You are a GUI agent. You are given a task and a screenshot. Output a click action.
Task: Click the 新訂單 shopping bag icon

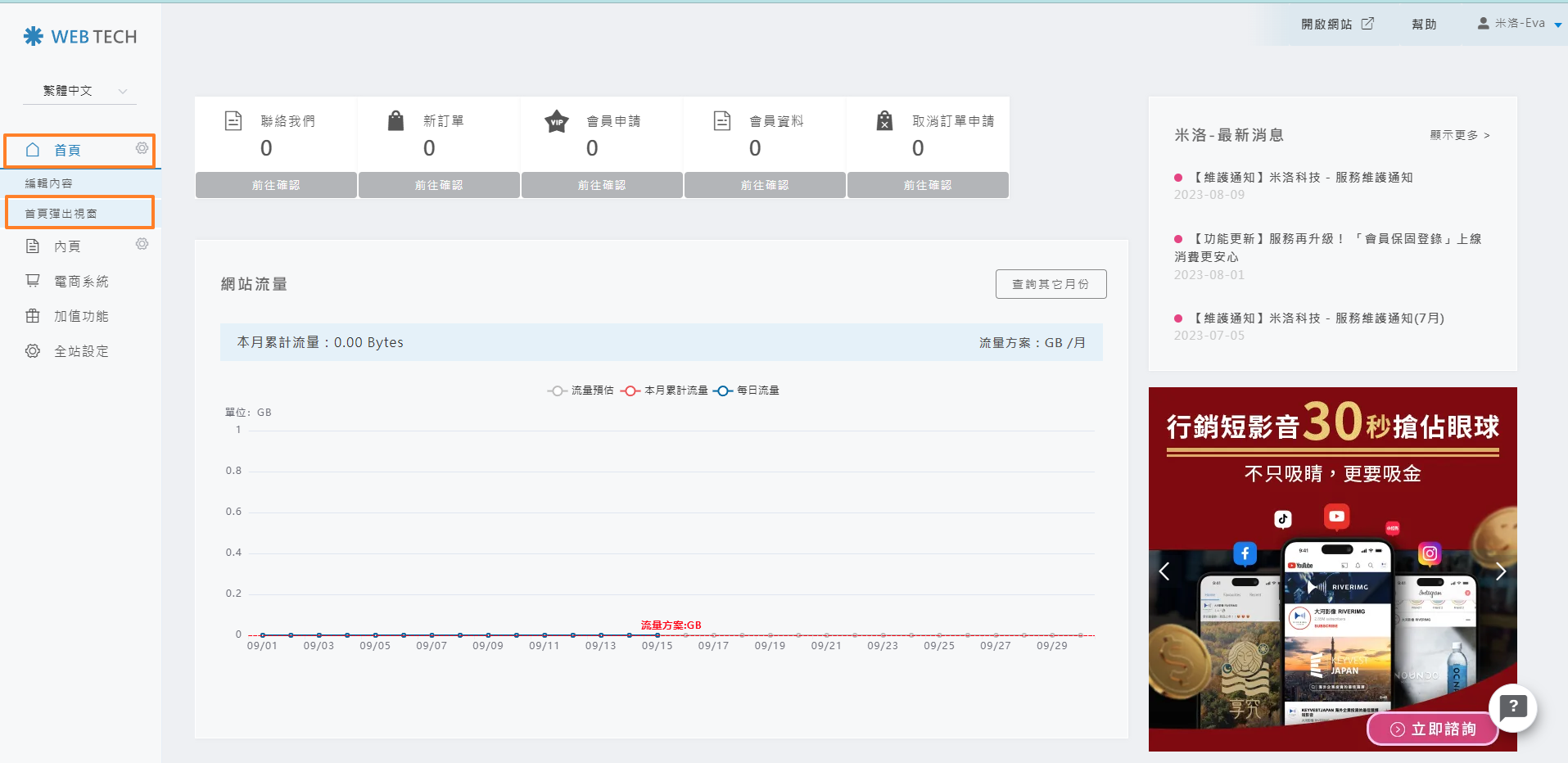tap(395, 121)
